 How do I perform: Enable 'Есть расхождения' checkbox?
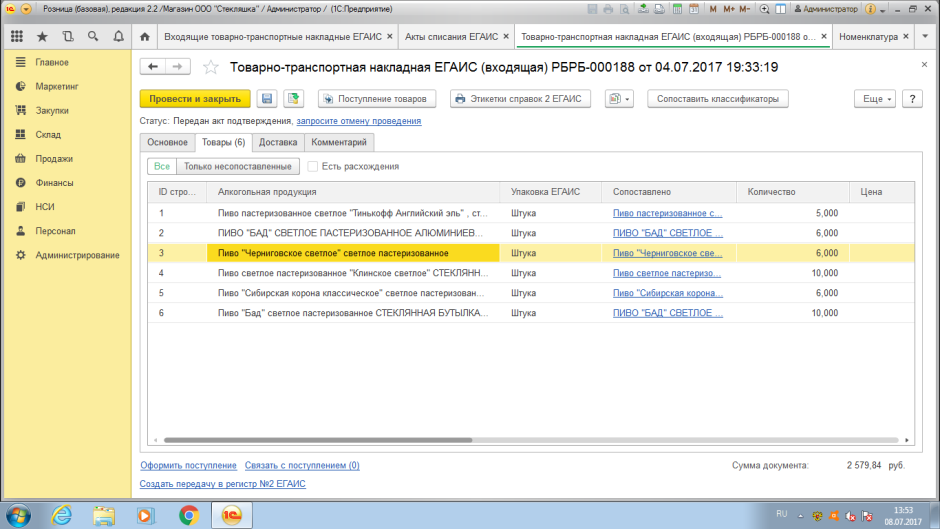point(312,167)
